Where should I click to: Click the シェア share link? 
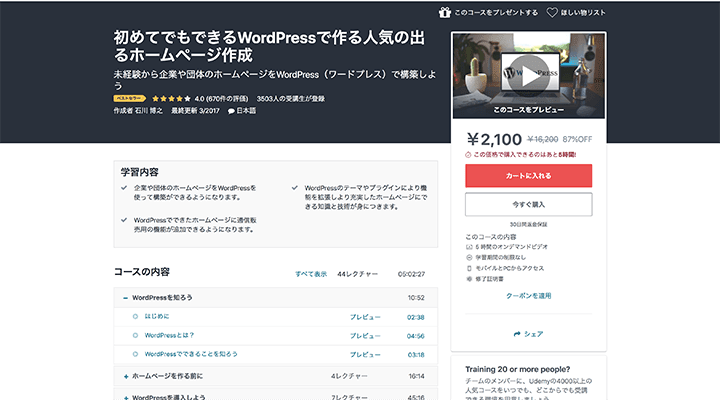529,334
